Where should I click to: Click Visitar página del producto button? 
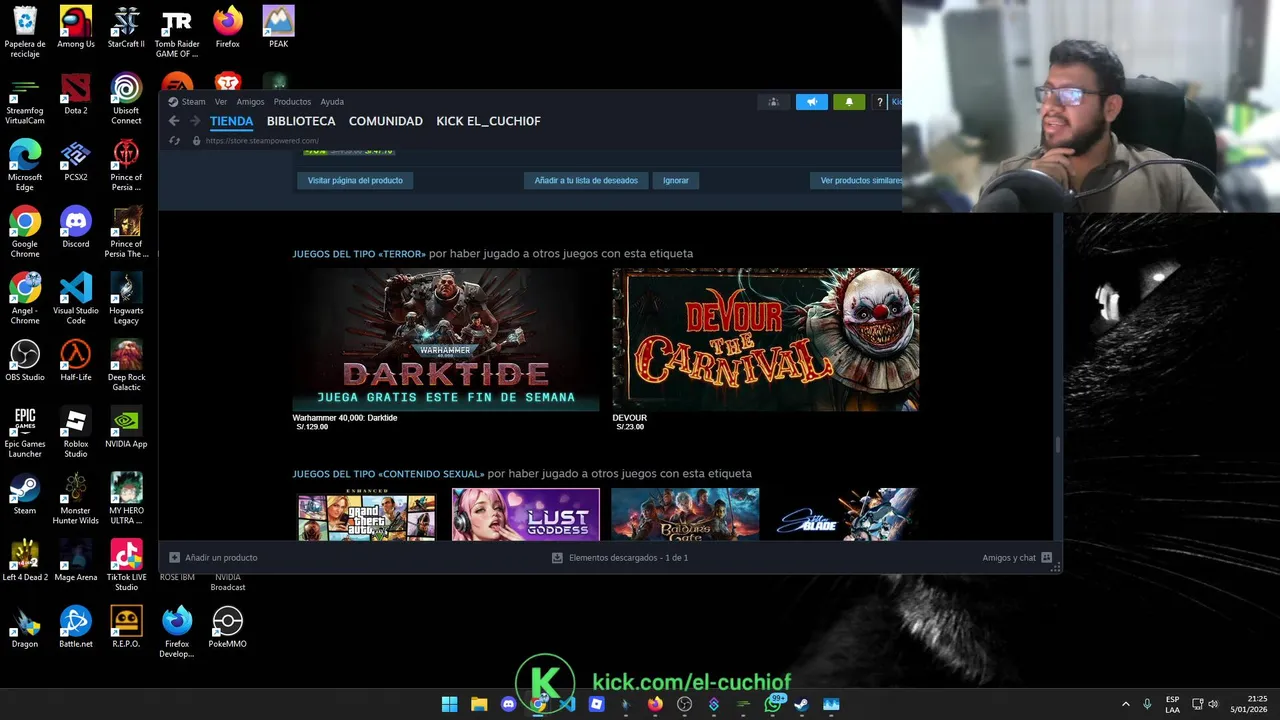355,180
